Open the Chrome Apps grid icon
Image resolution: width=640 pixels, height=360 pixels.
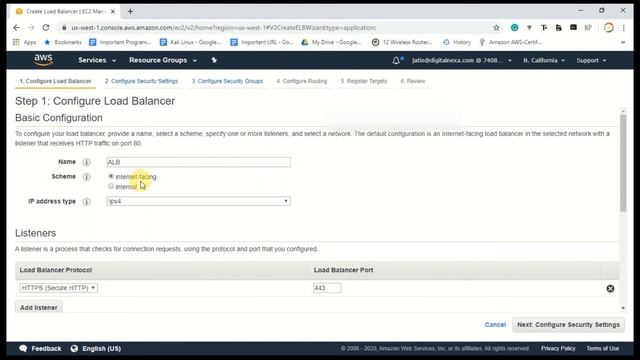coord(16,42)
